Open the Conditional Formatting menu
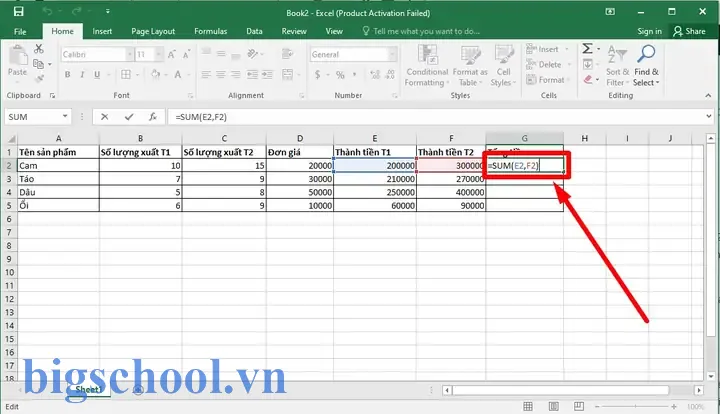This screenshot has width=720, height=414. (427, 66)
